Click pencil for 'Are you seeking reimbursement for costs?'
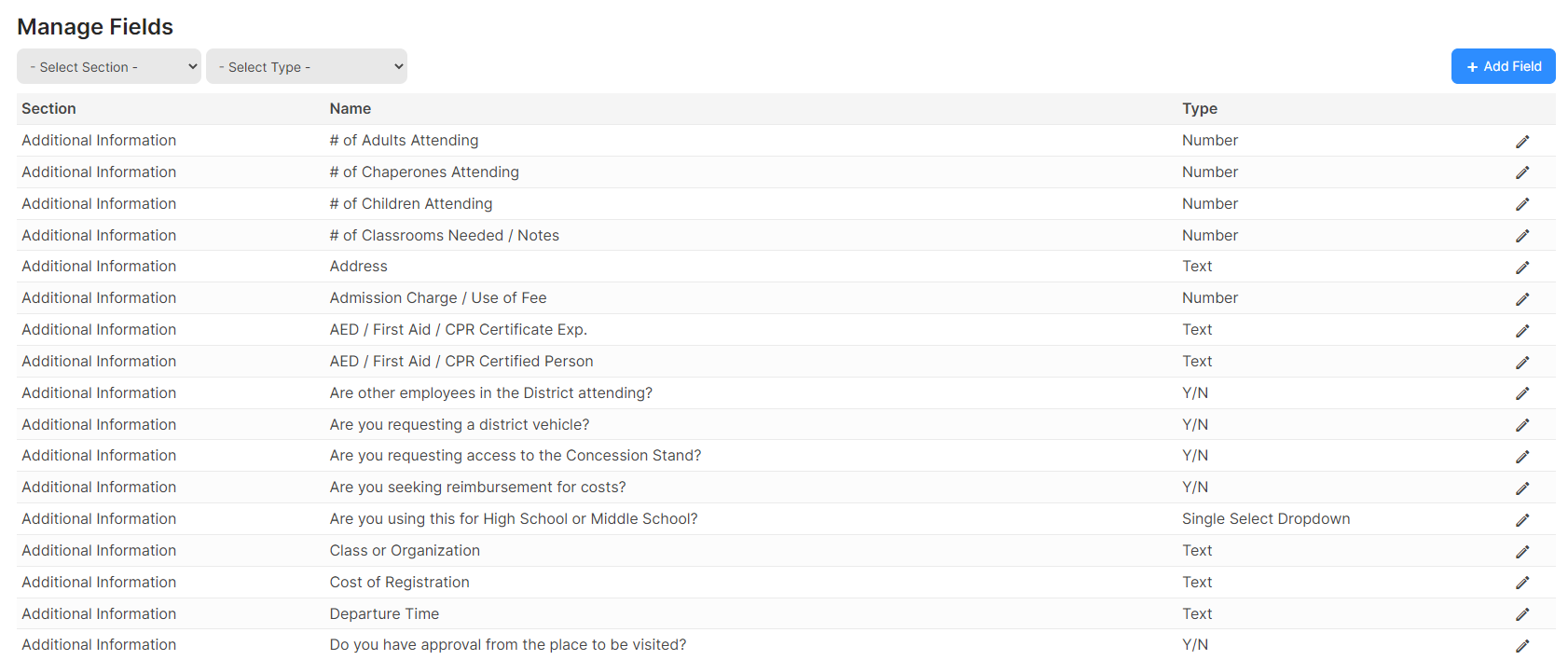Screen dimensions: 1568x660 [1522, 488]
